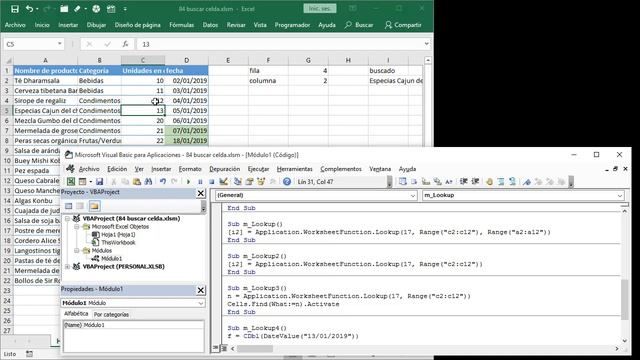
Task: Click Uncomment Block icon in Edit toolbar
Action: 512,182
